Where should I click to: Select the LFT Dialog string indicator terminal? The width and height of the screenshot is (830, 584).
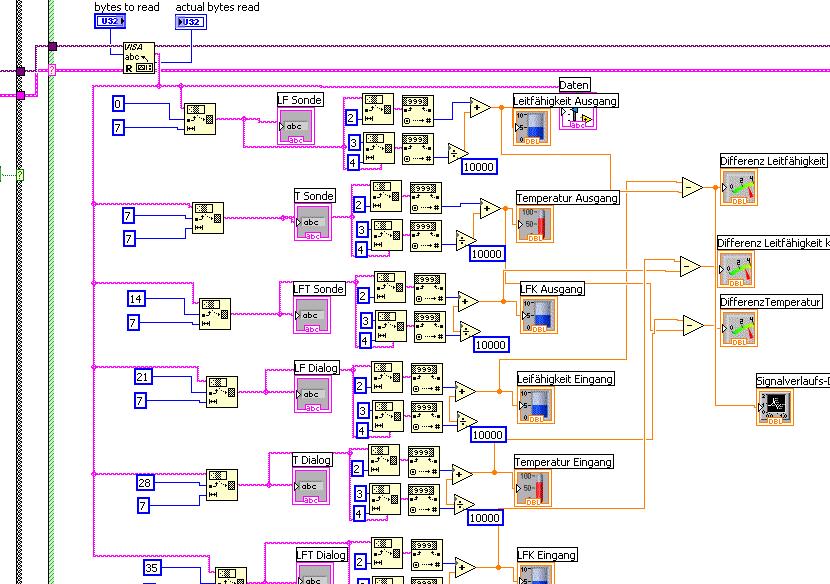tap(315, 574)
